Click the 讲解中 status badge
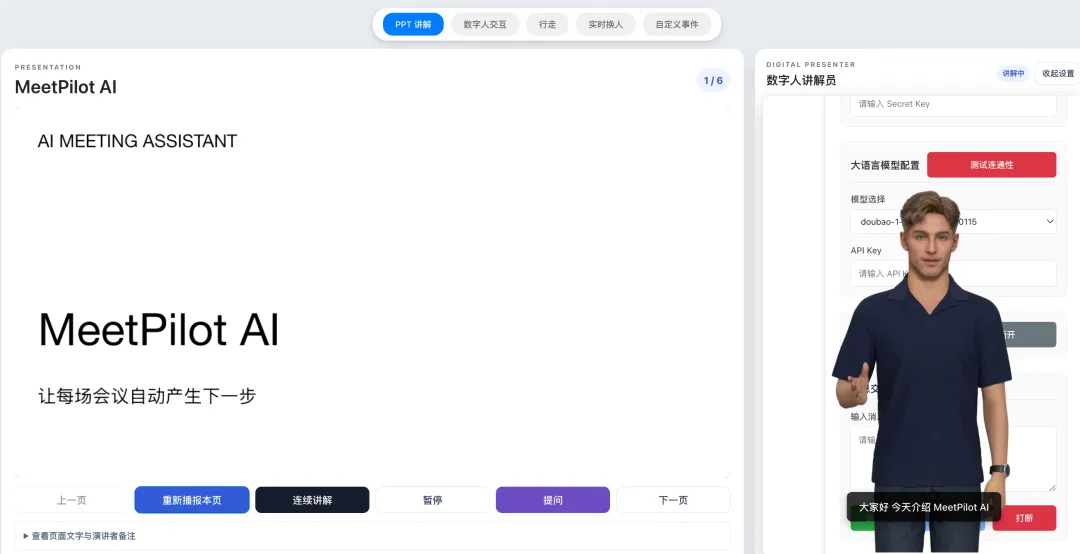 (x=1012, y=73)
